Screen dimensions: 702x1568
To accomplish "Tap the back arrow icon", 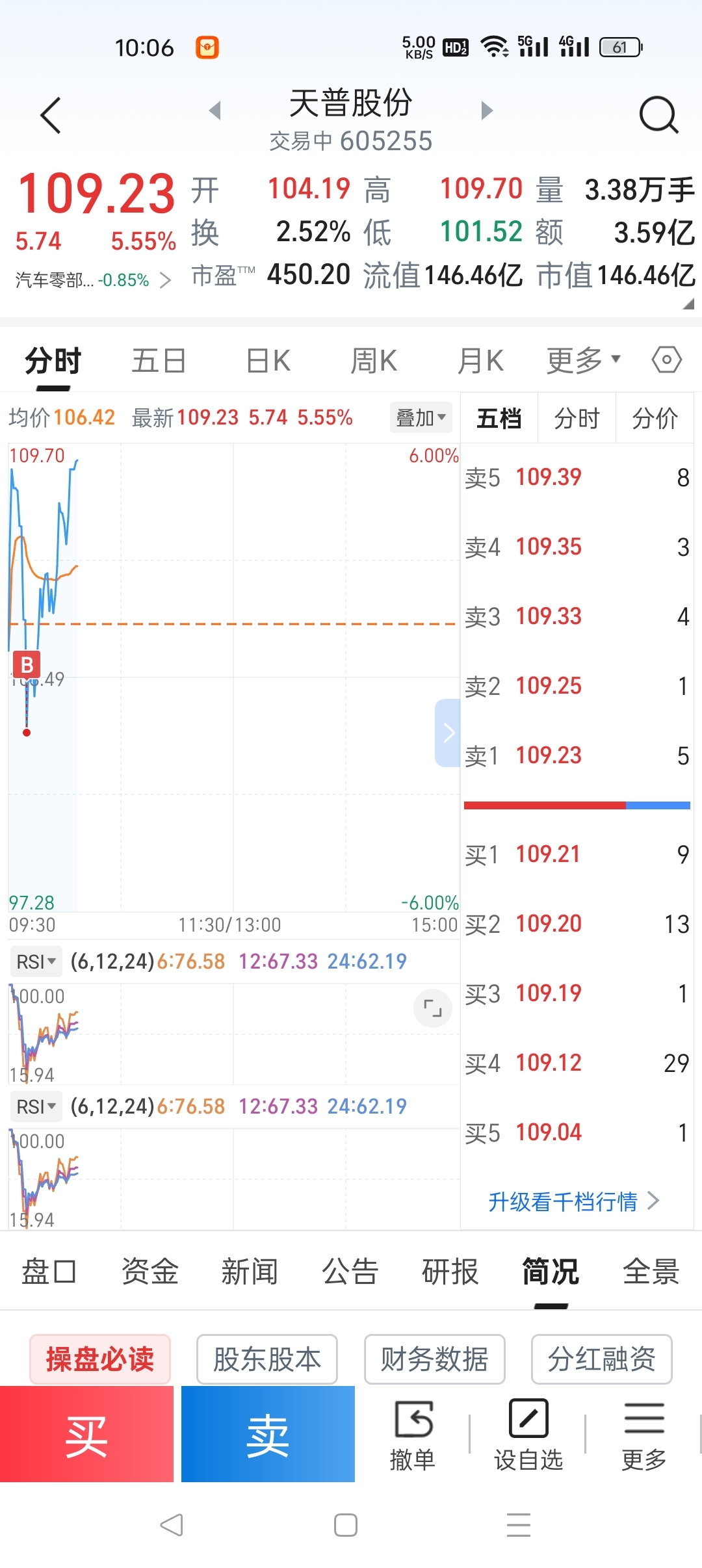I will (51, 116).
